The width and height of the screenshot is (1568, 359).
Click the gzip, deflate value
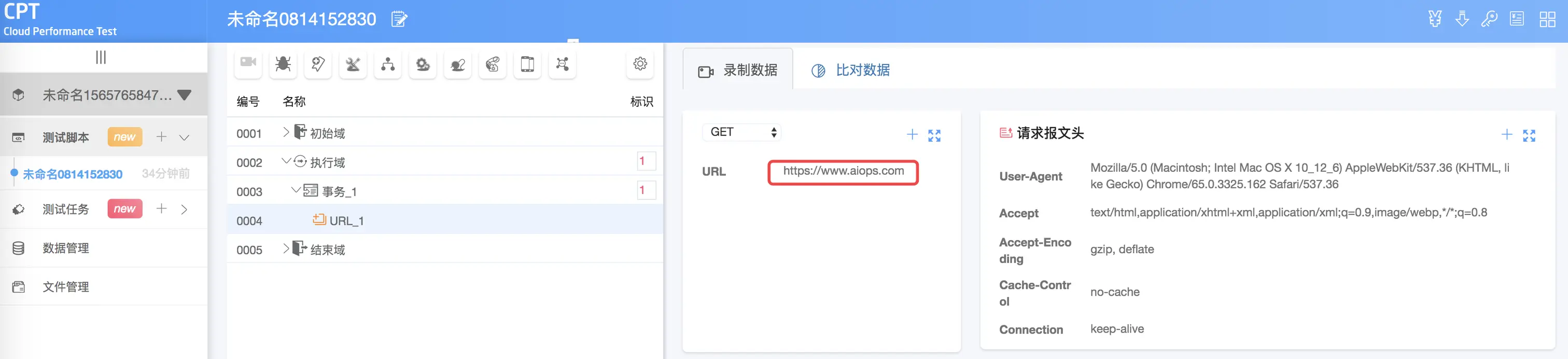[x=1122, y=250]
